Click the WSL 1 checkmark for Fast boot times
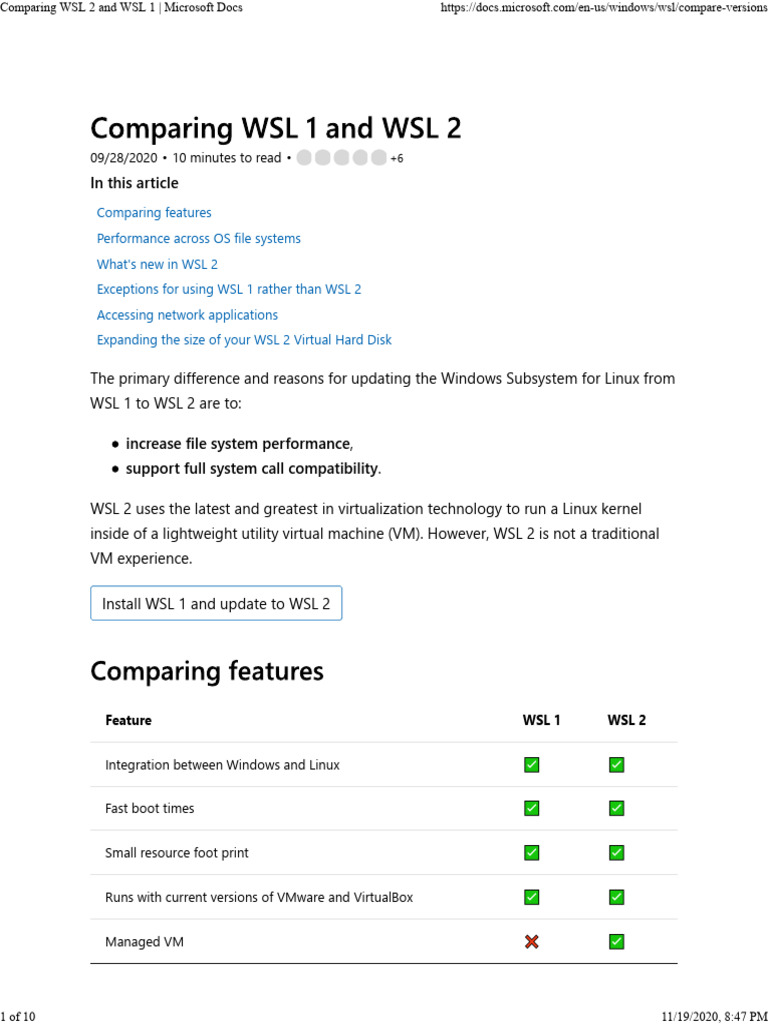Screen dimensions: 768x1024 click(x=531, y=808)
